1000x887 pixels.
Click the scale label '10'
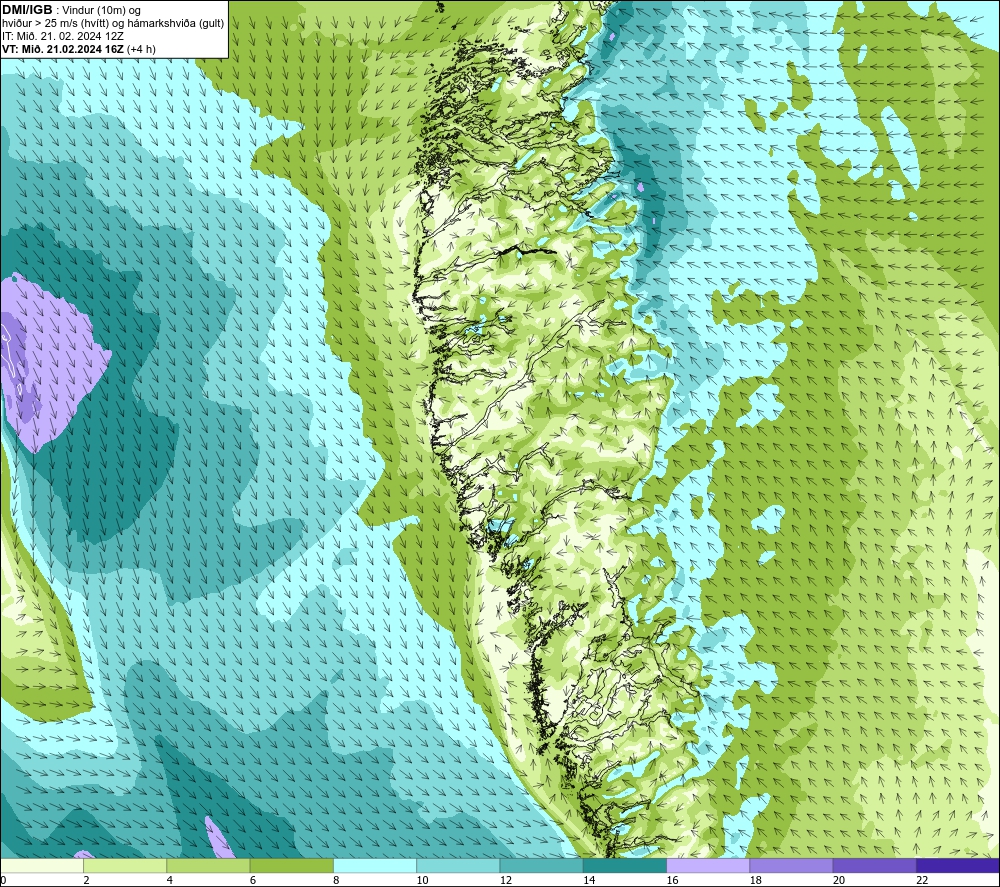tap(422, 880)
